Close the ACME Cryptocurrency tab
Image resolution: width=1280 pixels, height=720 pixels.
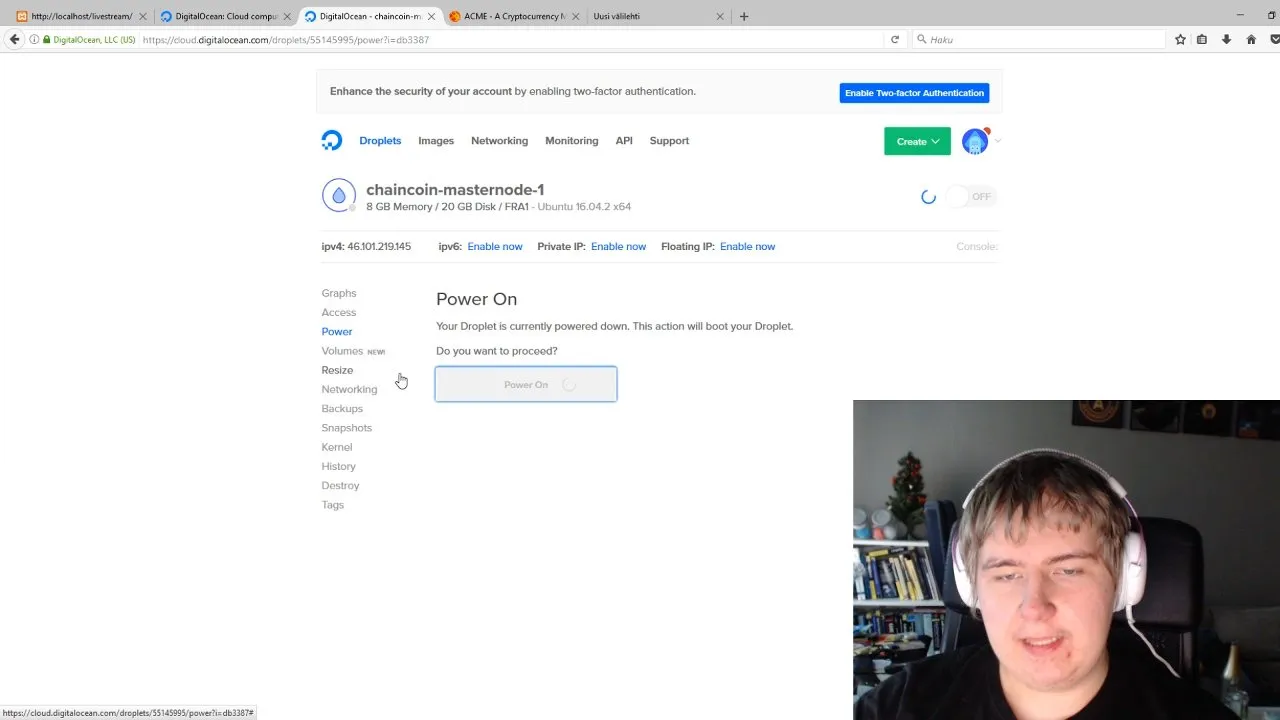[574, 16]
